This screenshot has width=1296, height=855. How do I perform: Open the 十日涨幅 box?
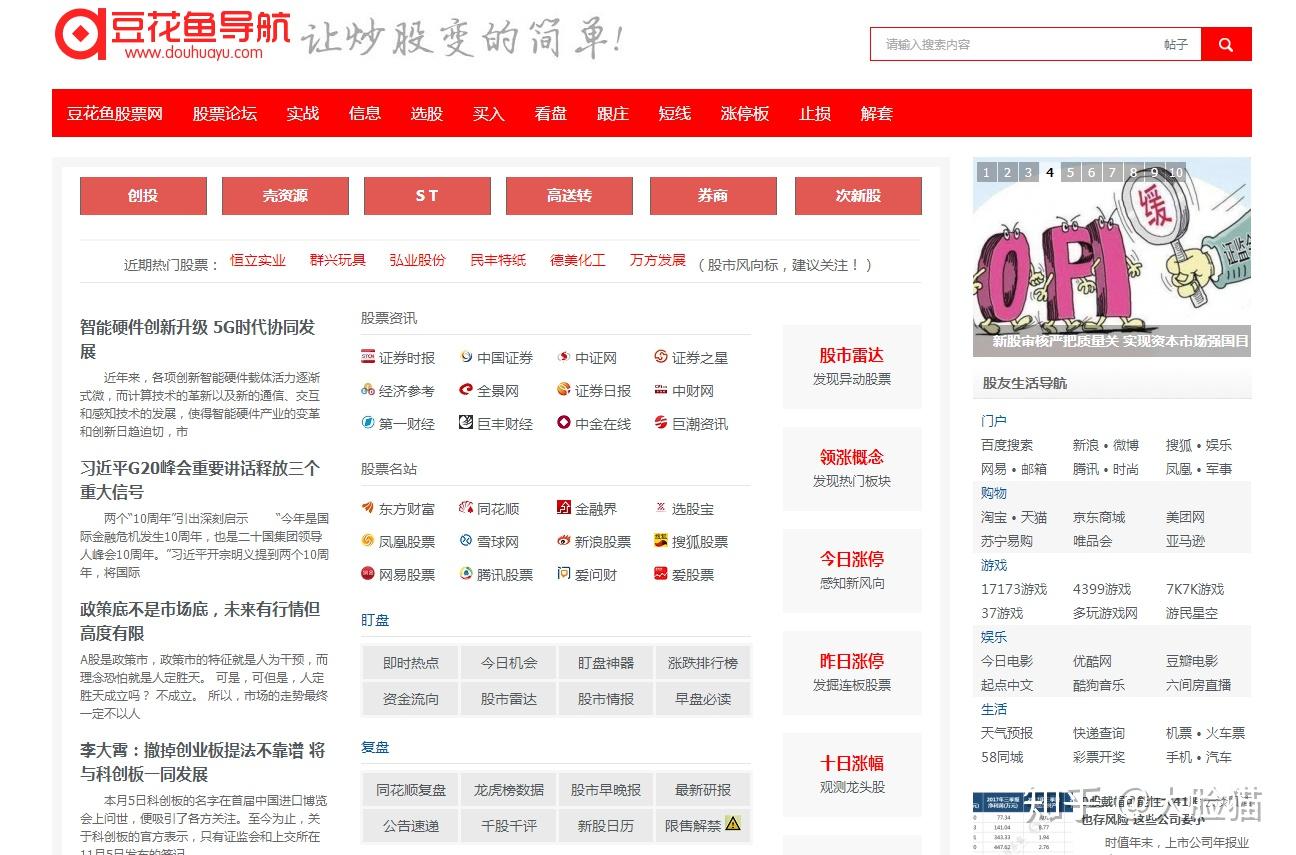(x=852, y=774)
